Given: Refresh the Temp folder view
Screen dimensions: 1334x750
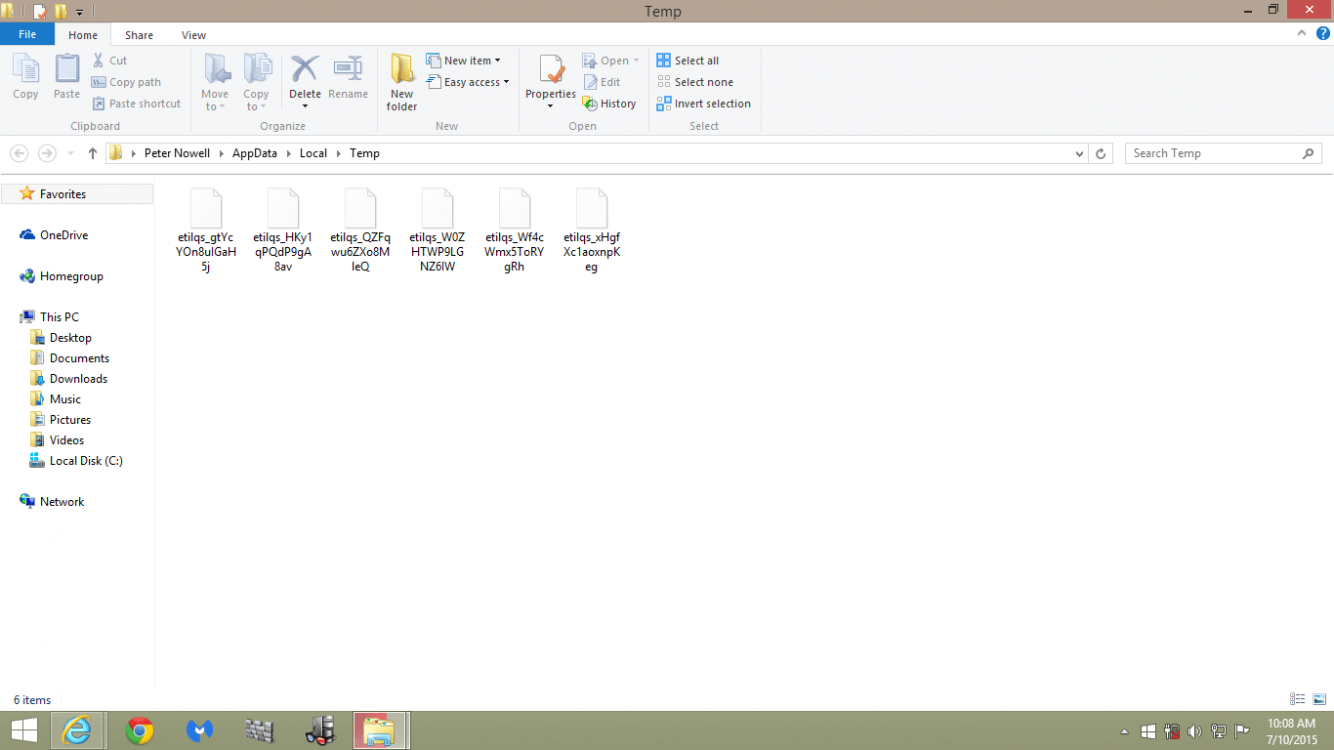Looking at the screenshot, I should click(x=1101, y=153).
